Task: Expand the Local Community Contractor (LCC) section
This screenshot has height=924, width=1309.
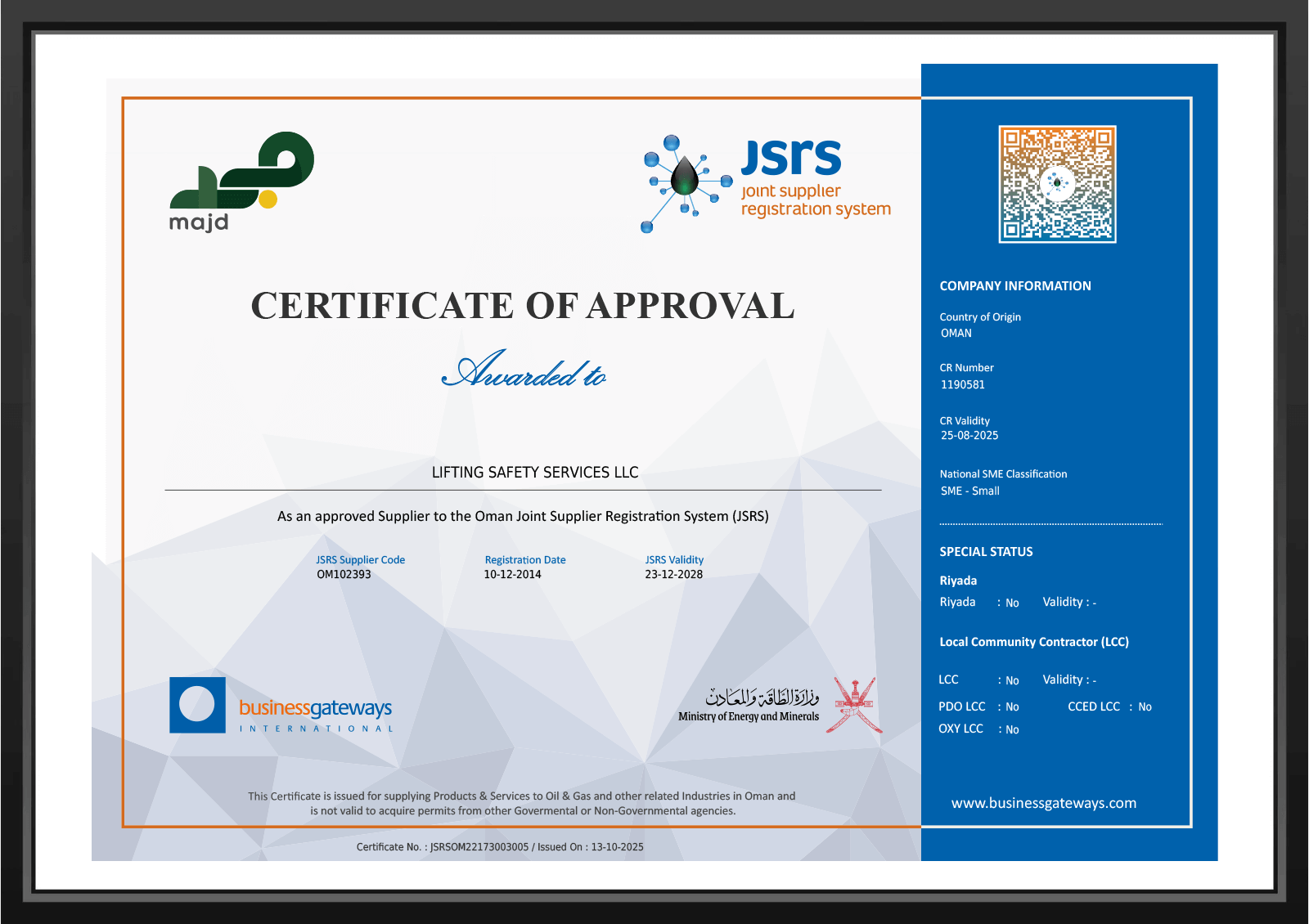Action: point(1034,642)
